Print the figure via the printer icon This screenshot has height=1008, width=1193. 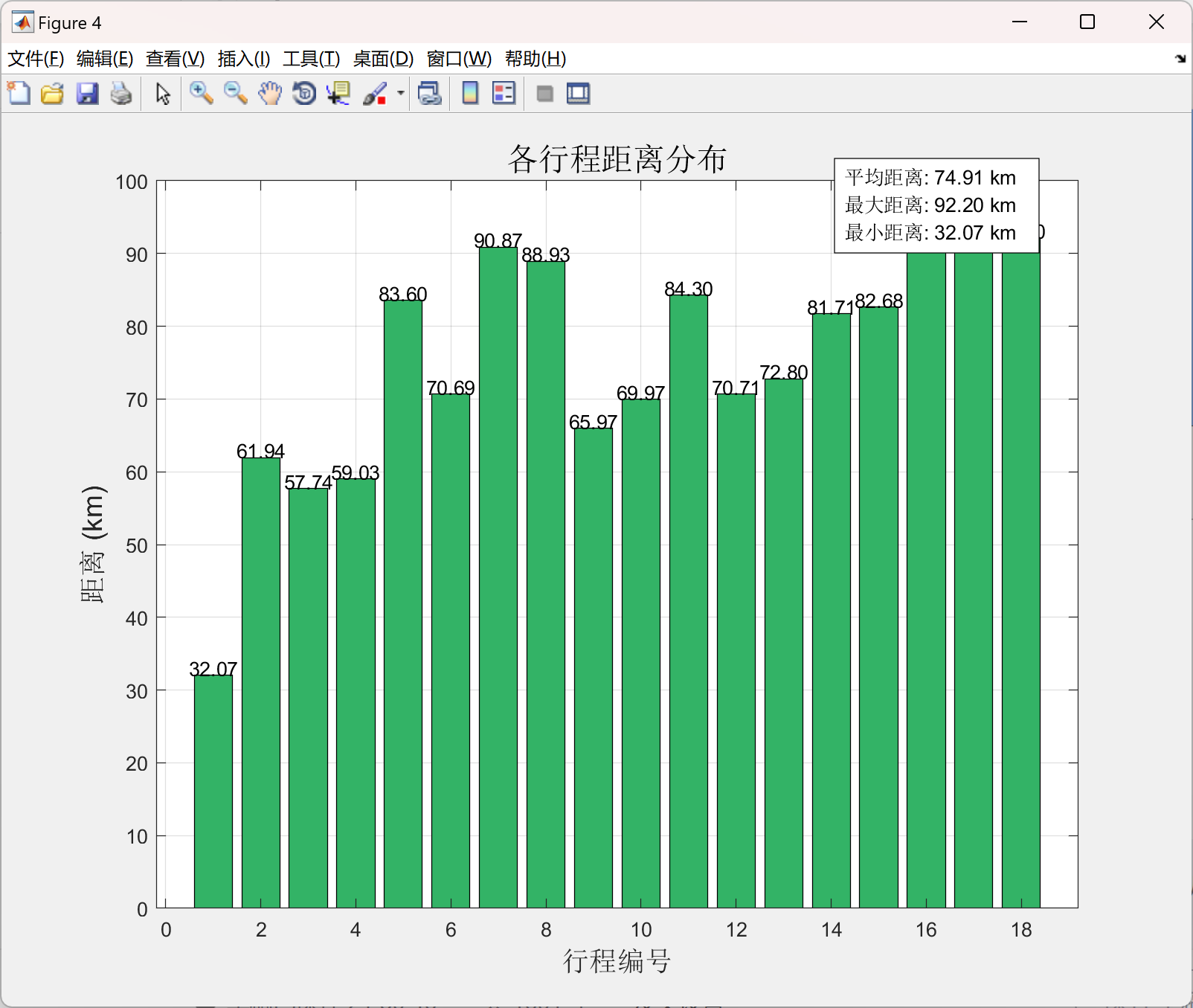121,94
